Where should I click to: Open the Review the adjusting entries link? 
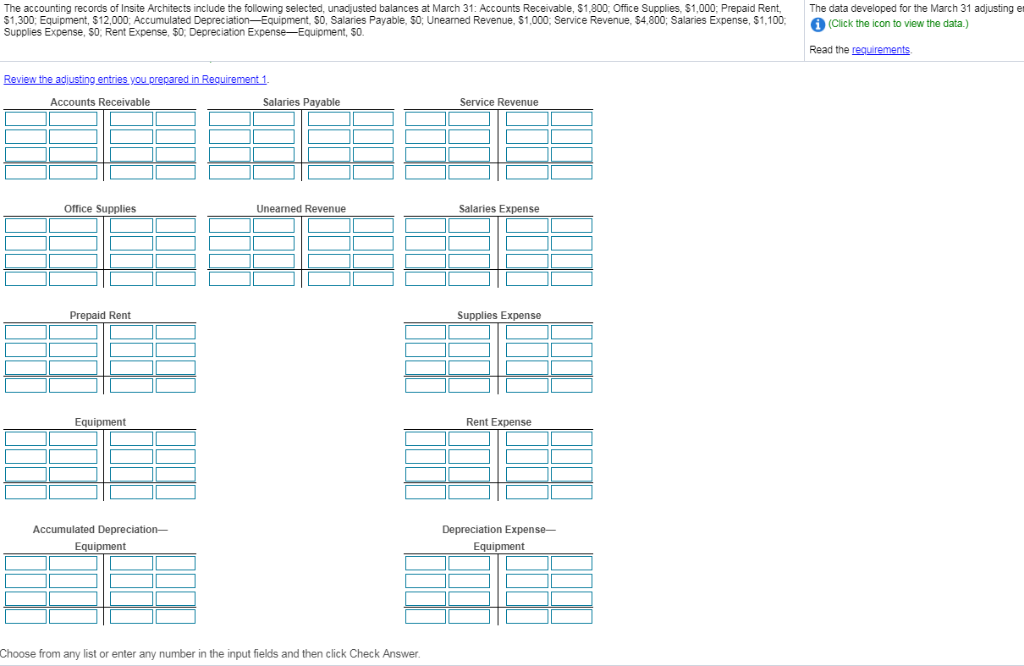click(135, 79)
